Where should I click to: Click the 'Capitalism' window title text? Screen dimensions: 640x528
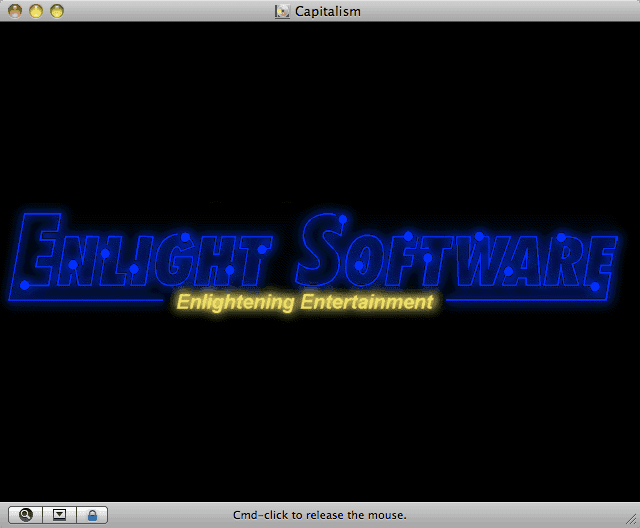click(328, 11)
